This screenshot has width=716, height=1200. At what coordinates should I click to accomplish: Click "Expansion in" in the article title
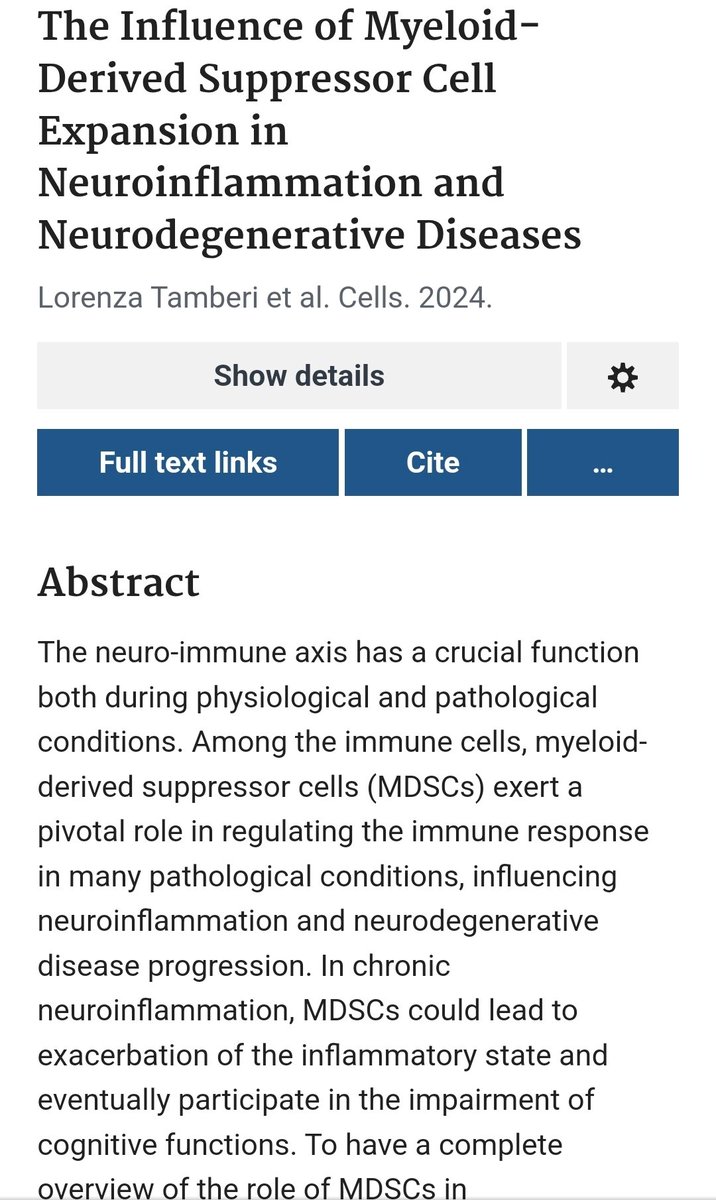[162, 131]
